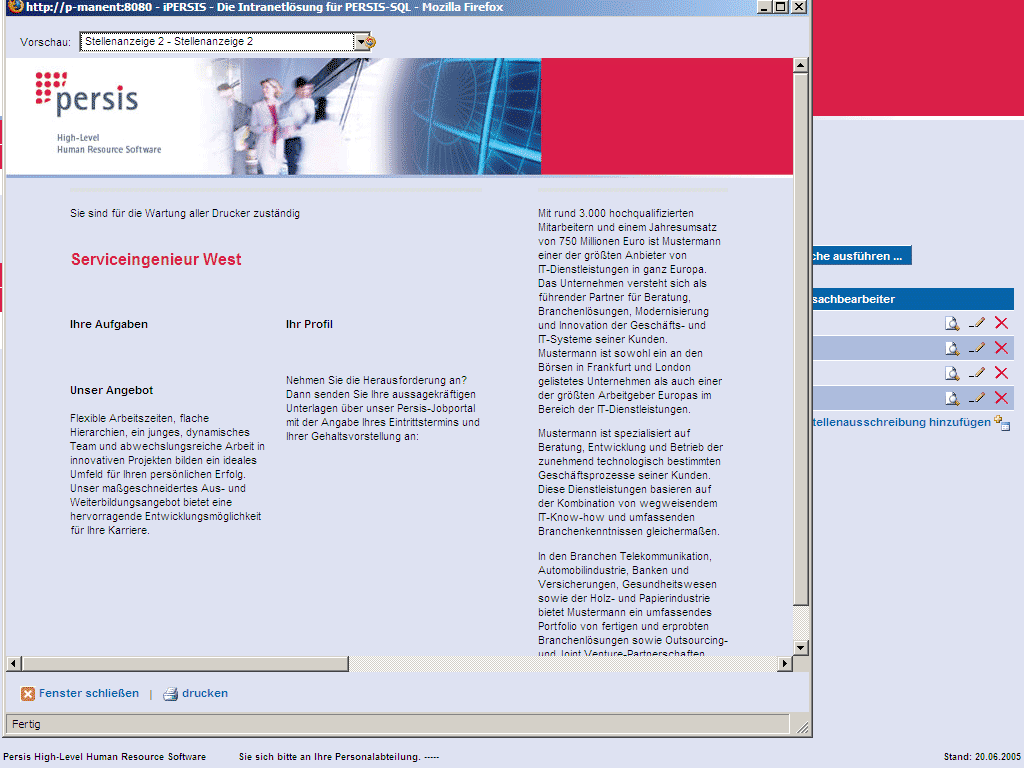
Task: Delete the first row with red X
Action: tap(1001, 323)
